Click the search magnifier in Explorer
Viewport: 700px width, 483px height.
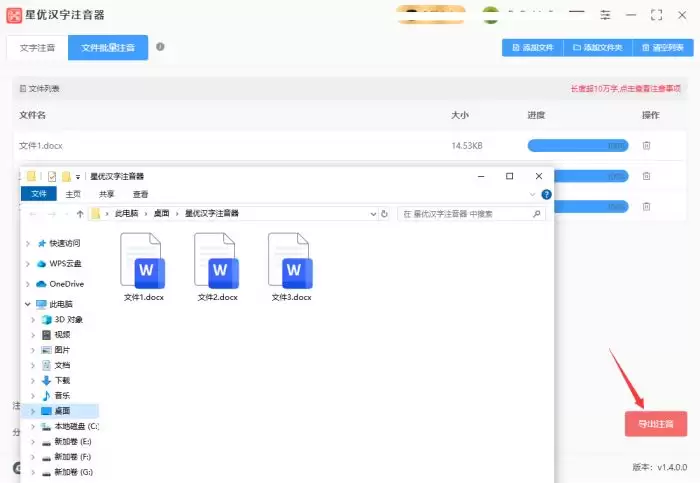click(x=537, y=214)
